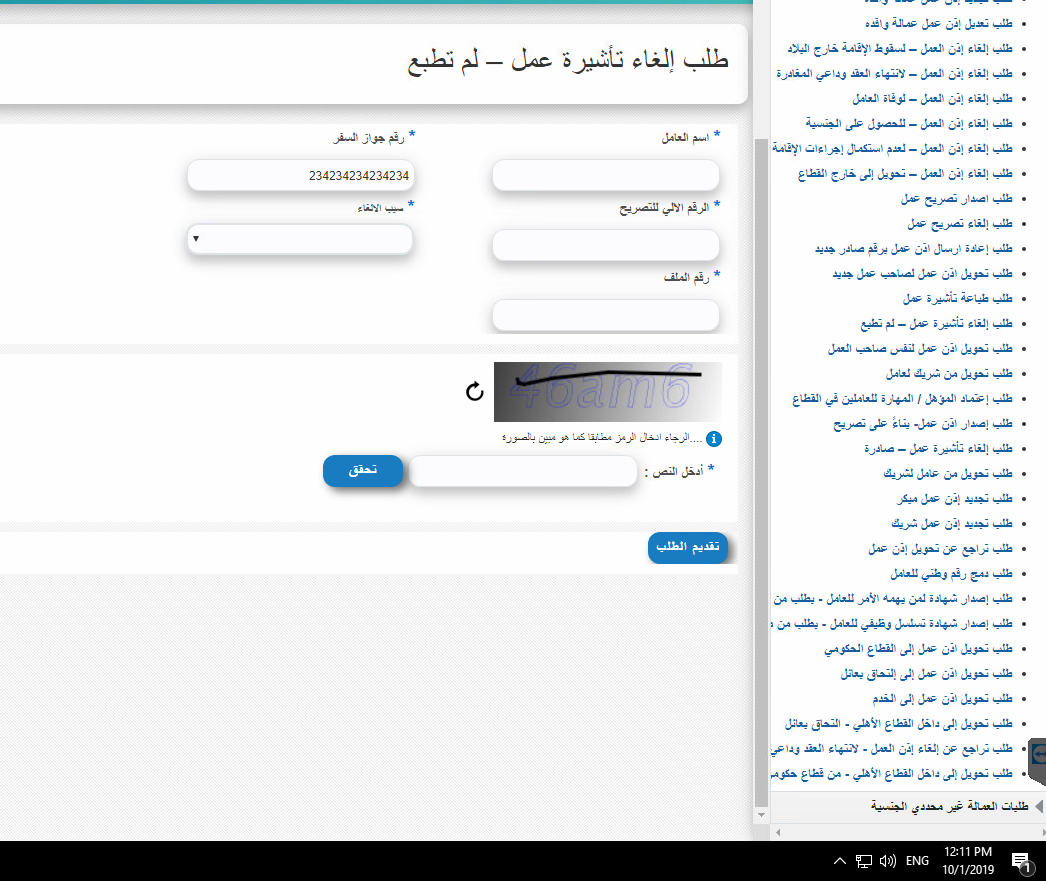Expand طلبات العمالة غير محددي الجنسية section
This screenshot has width=1046, height=881.
coord(949,806)
